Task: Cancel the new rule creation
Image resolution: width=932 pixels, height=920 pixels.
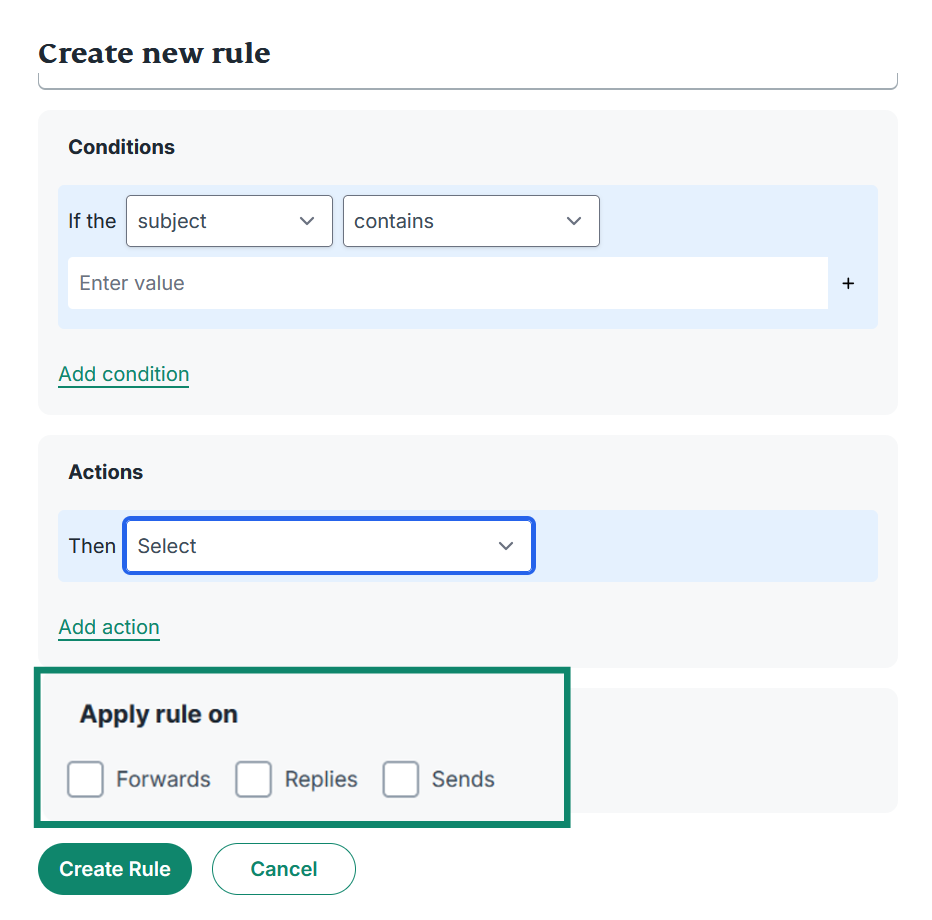Action: click(284, 869)
